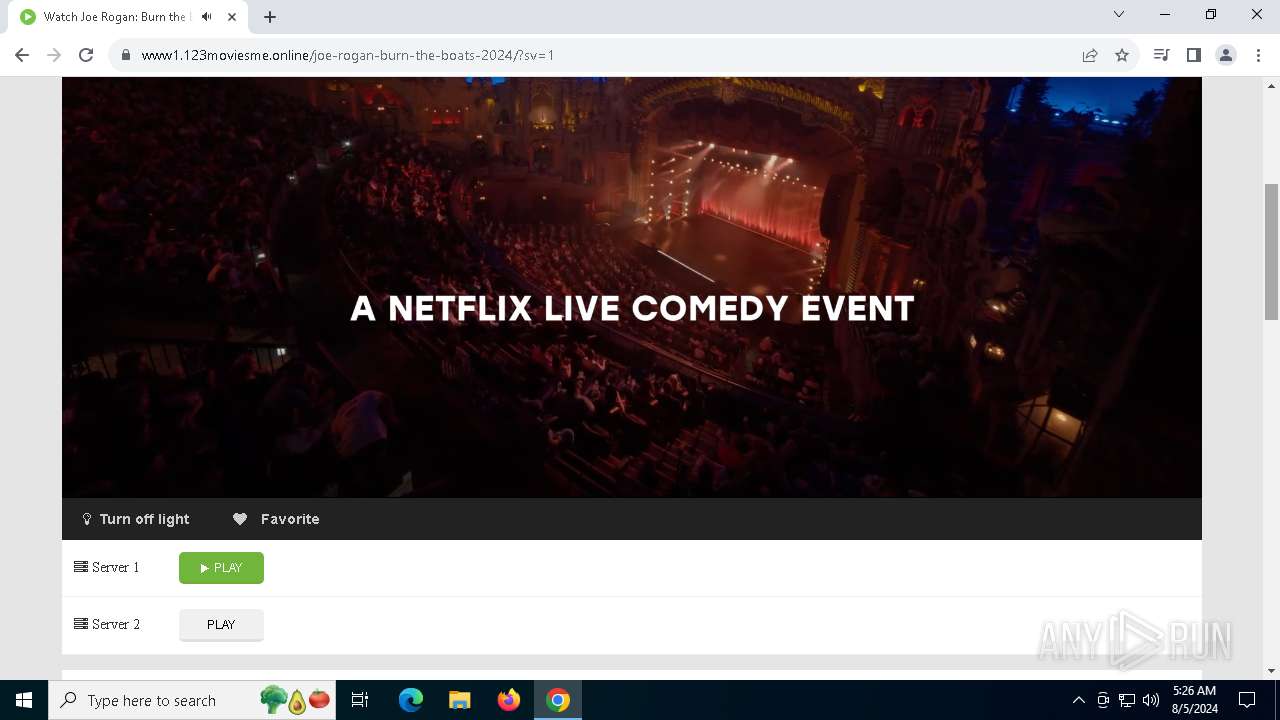Select Server 1 label

(107, 567)
